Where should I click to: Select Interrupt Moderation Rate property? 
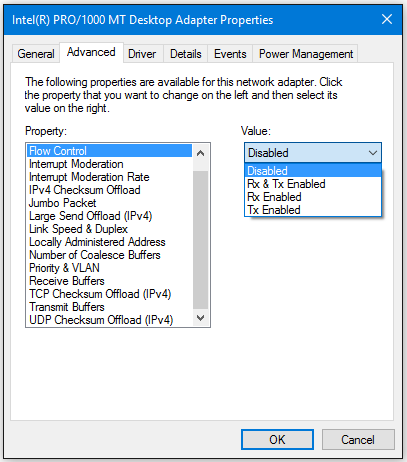[x=109, y=177]
